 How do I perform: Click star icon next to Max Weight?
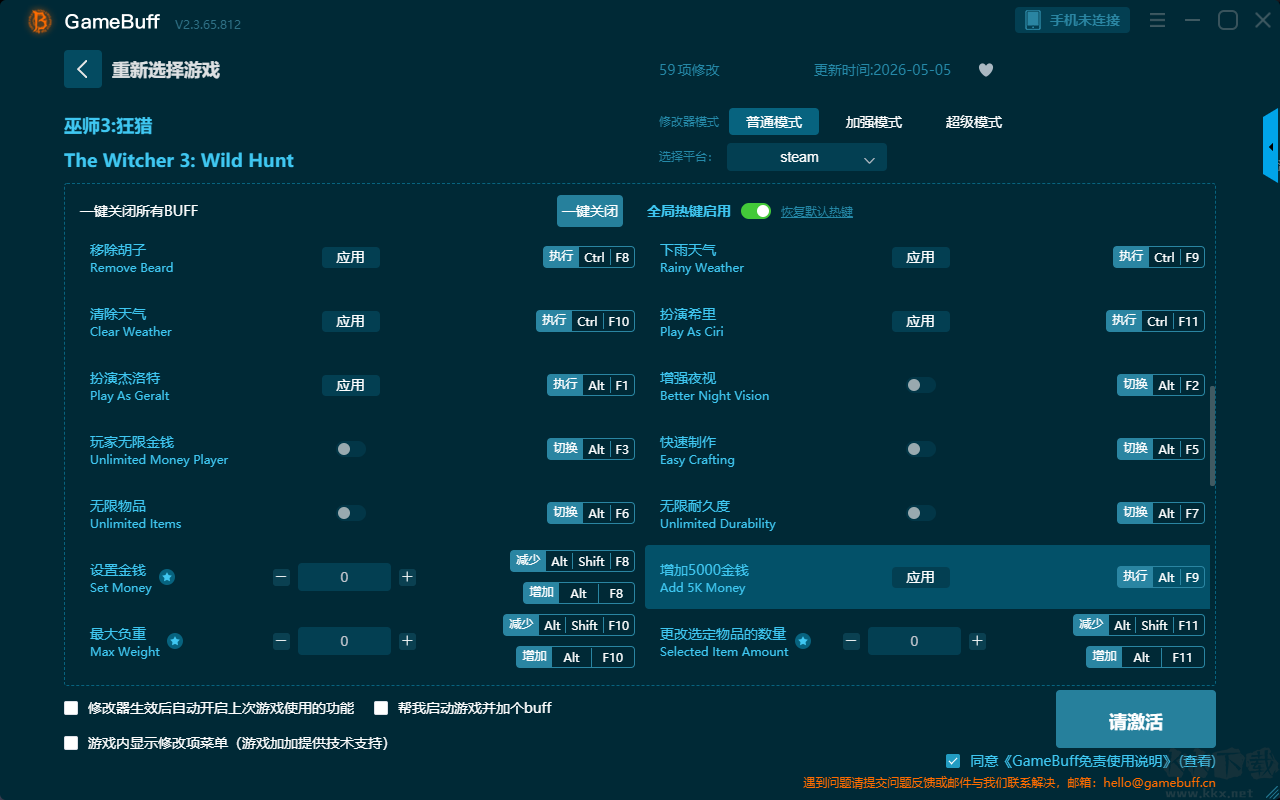pos(175,641)
